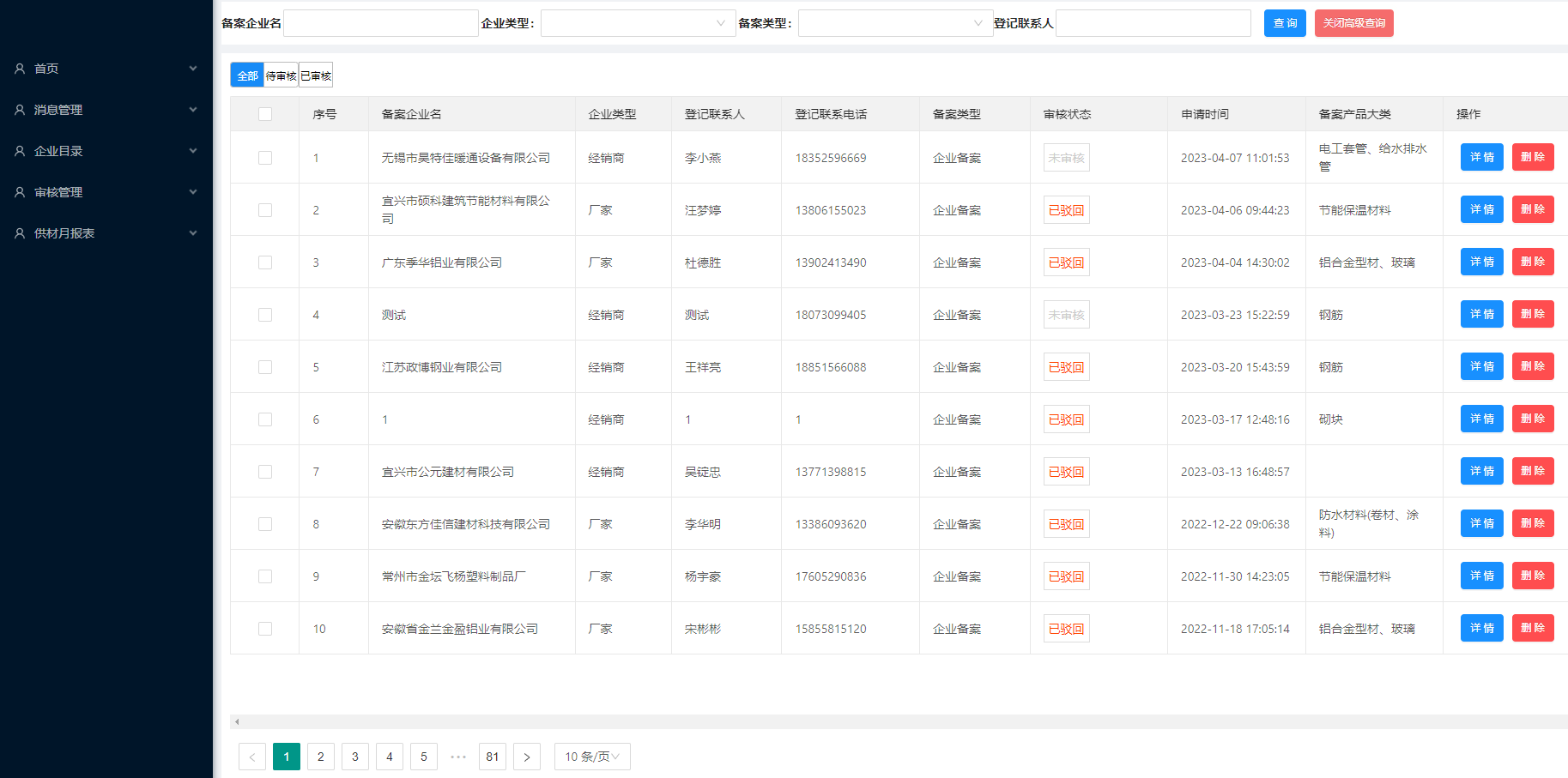Open the 备案类型 dropdown filter

tap(895, 23)
